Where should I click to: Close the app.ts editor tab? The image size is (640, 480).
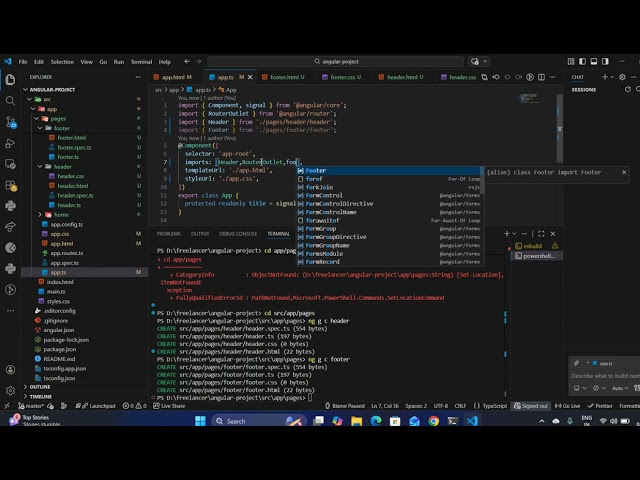(250, 77)
